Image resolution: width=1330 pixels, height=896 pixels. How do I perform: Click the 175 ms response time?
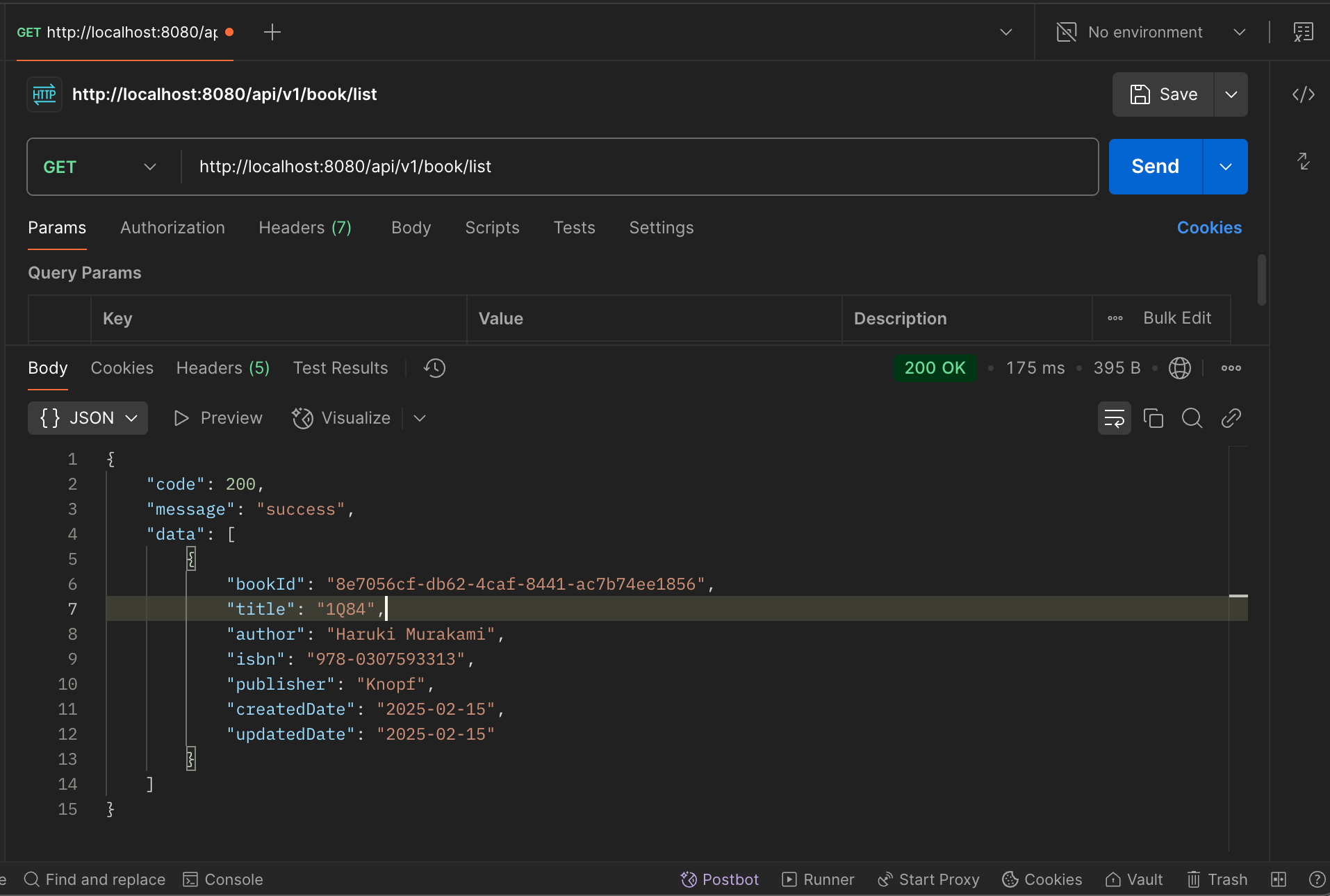coord(1035,368)
